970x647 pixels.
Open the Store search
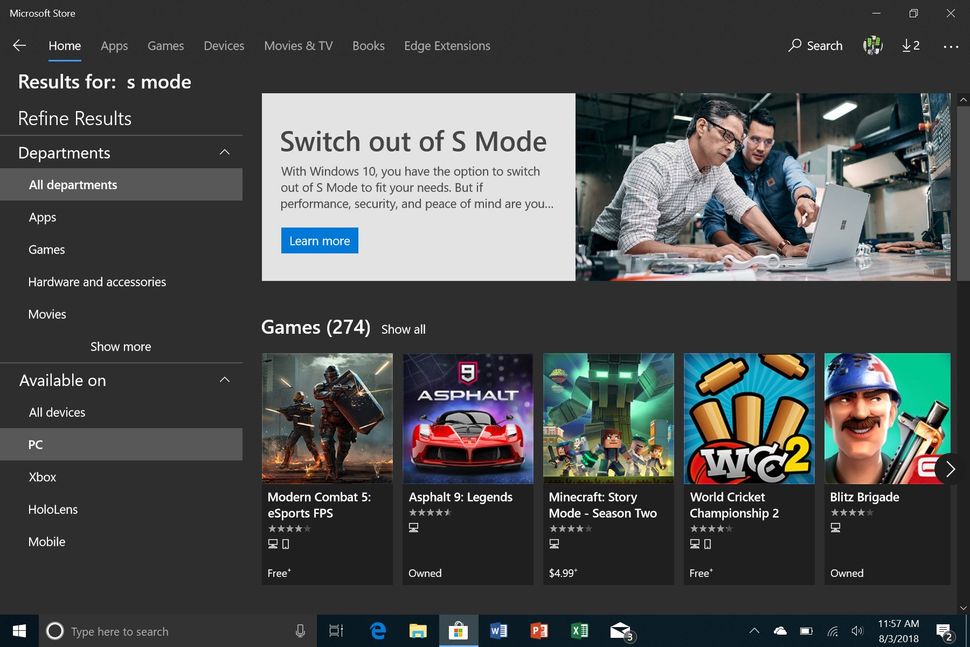point(815,45)
